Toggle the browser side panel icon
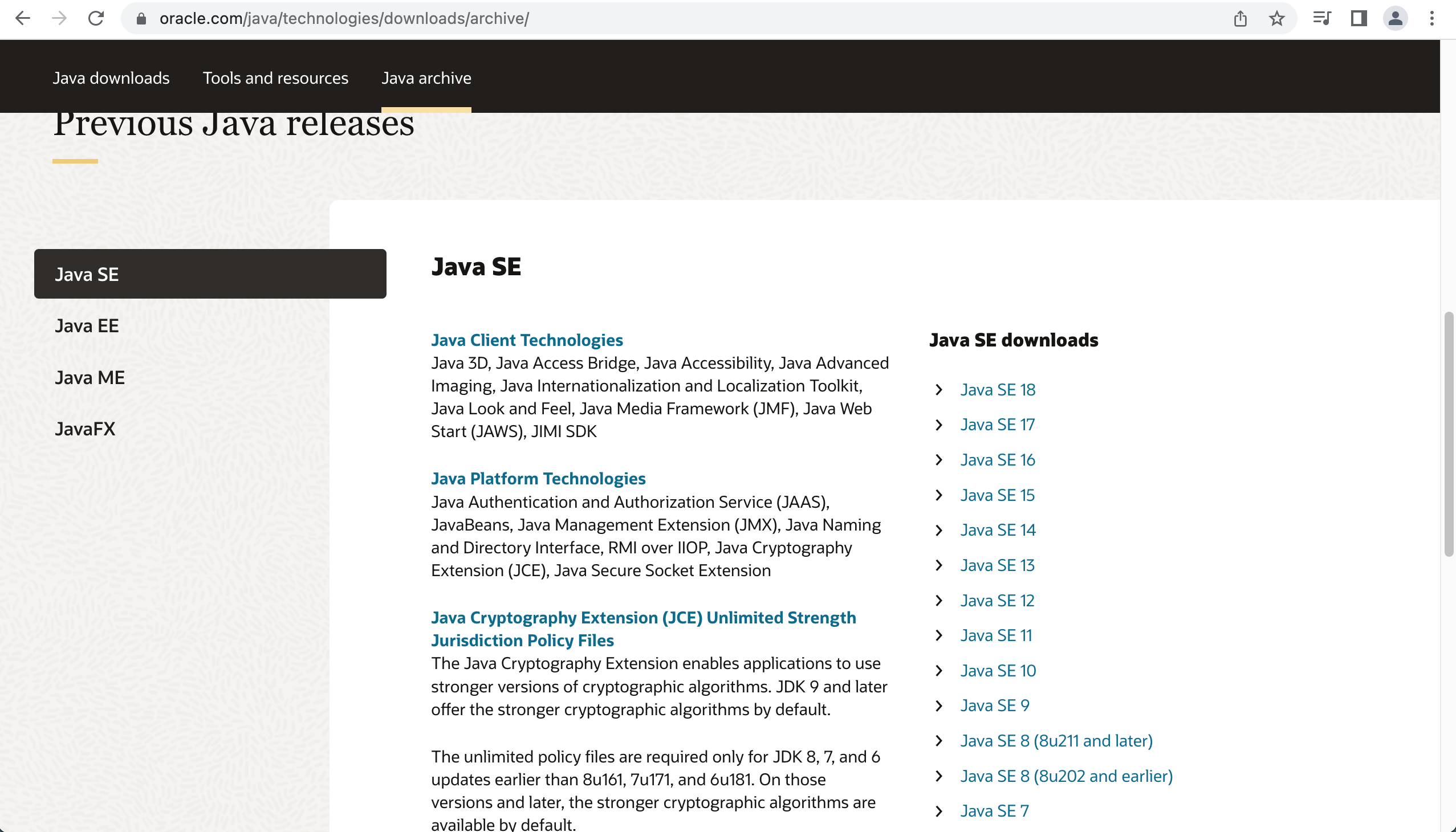 click(x=1359, y=19)
